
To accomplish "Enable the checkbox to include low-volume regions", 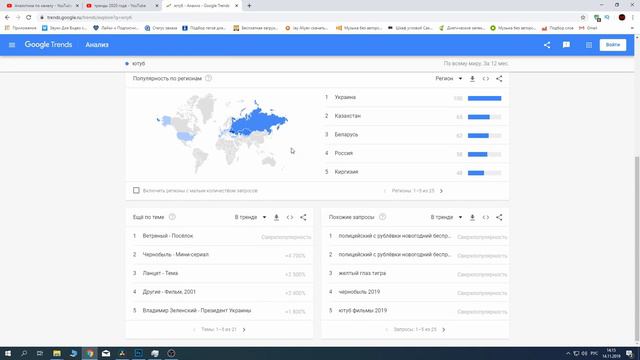I will (136, 190).
